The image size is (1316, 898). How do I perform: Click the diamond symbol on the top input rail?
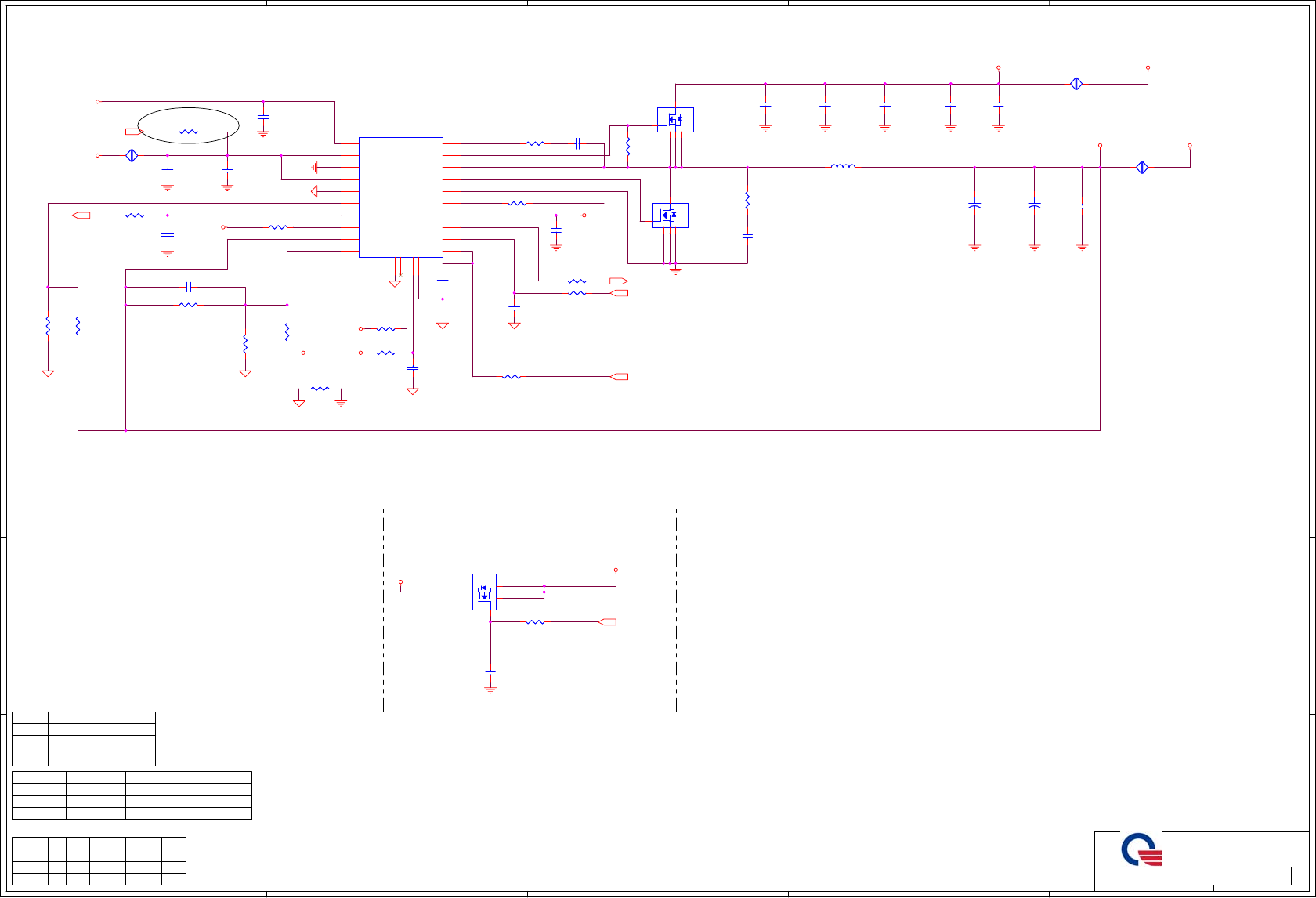pos(1076,84)
